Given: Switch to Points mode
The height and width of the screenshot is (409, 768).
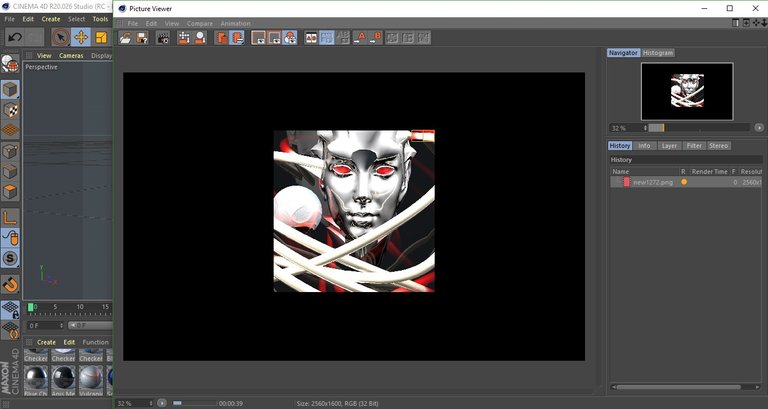Looking at the screenshot, I should tap(10, 151).
